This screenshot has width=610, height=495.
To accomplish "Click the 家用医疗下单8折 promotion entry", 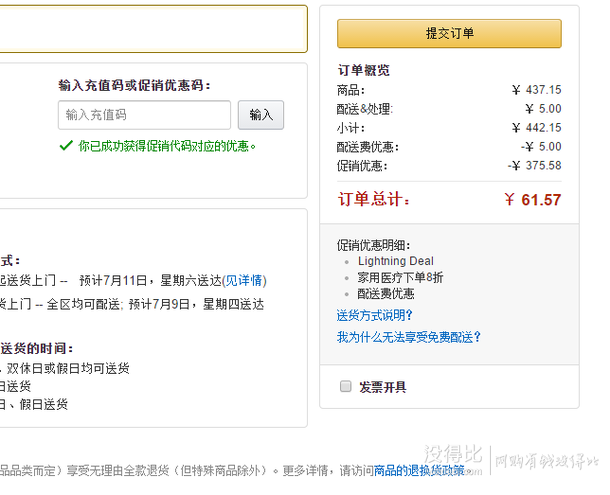I will coord(400,277).
